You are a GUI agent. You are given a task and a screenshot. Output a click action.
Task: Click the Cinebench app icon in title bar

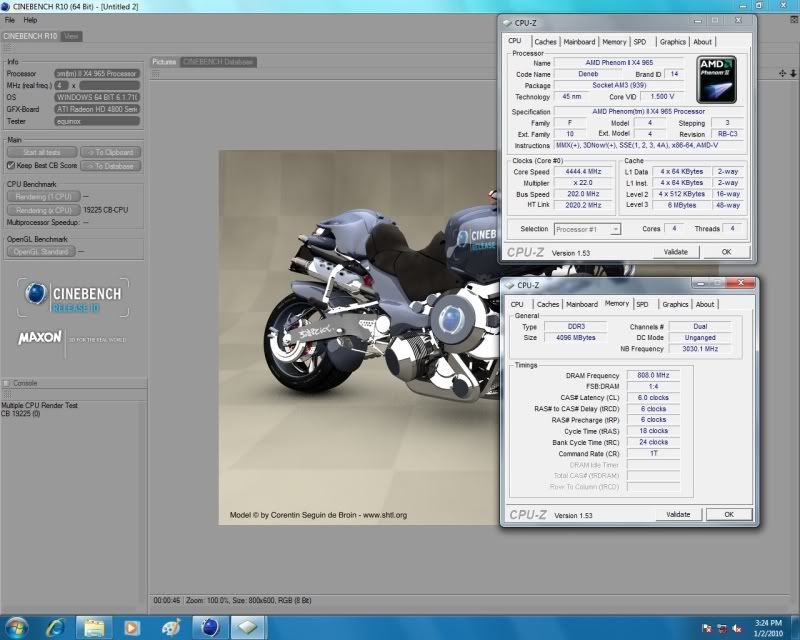pos(5,6)
